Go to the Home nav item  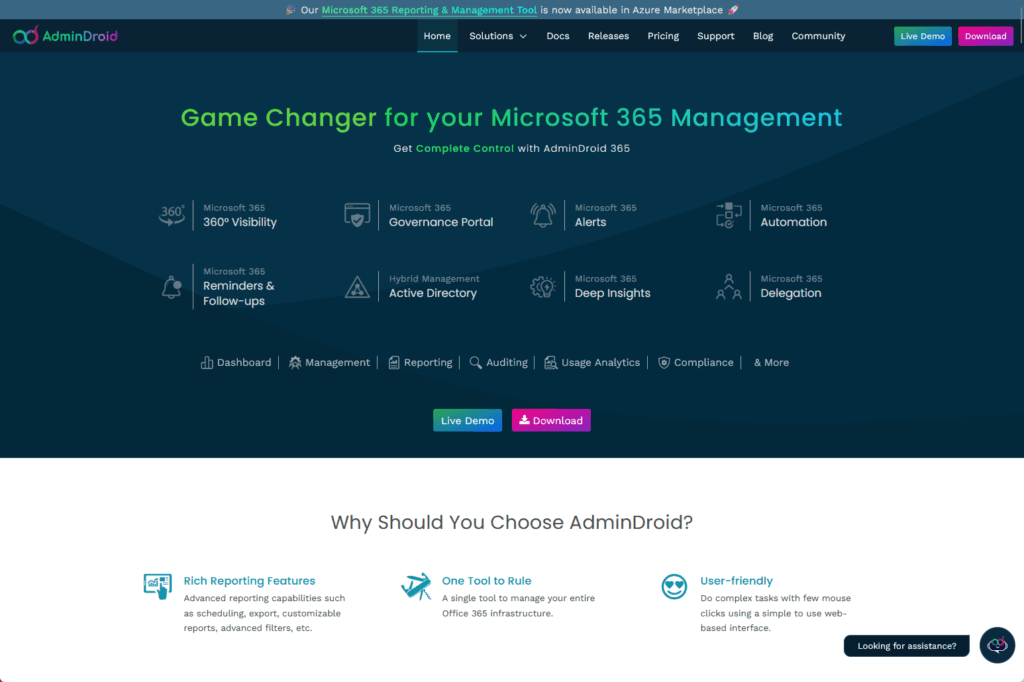coord(437,36)
